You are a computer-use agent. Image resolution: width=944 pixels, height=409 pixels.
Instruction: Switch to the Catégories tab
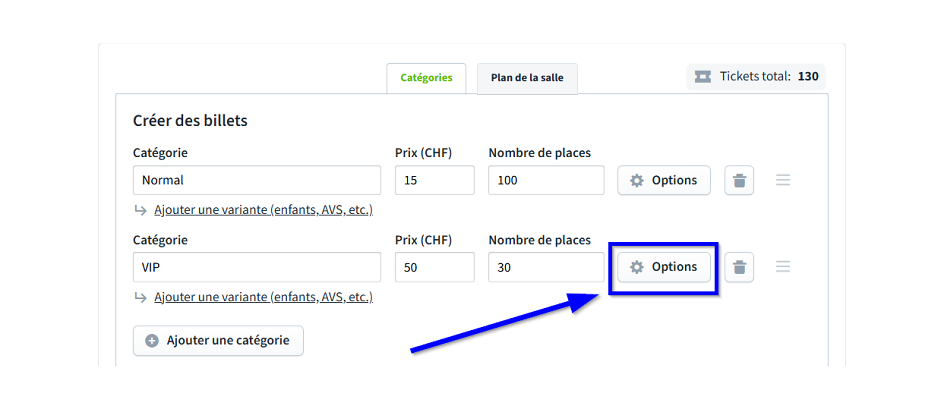[x=426, y=77]
